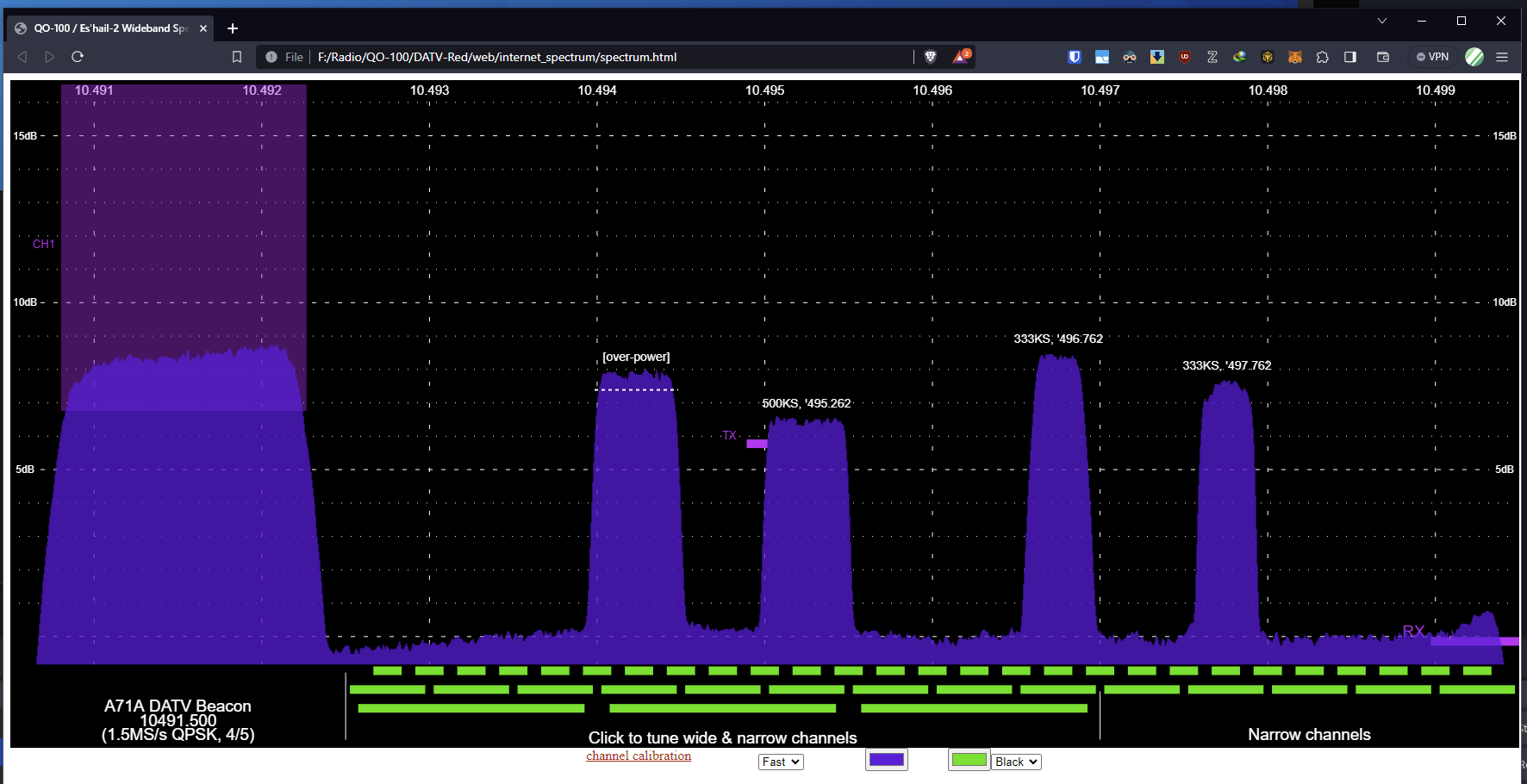Maximize the browser window

coord(1462,21)
